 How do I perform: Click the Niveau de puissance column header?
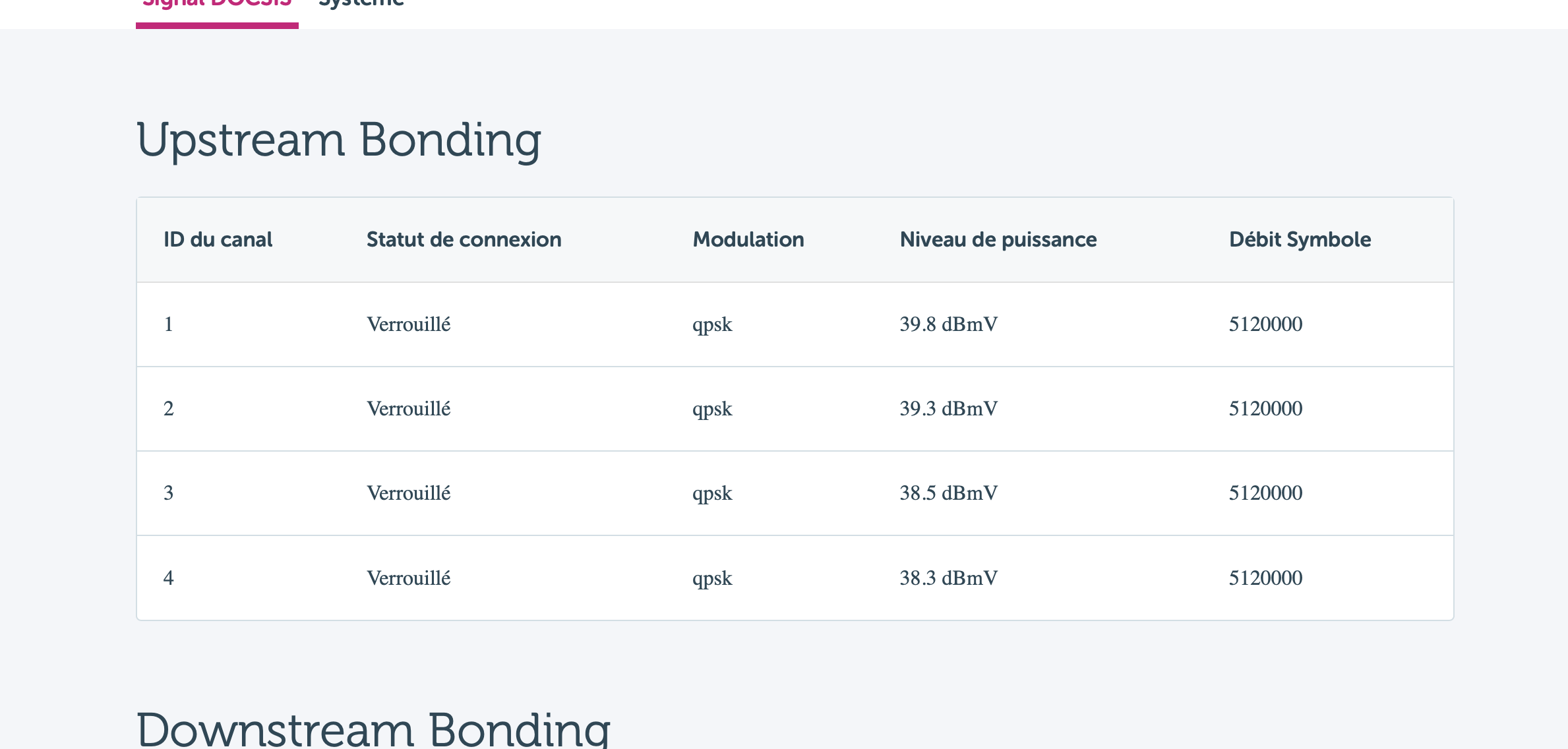coord(998,239)
